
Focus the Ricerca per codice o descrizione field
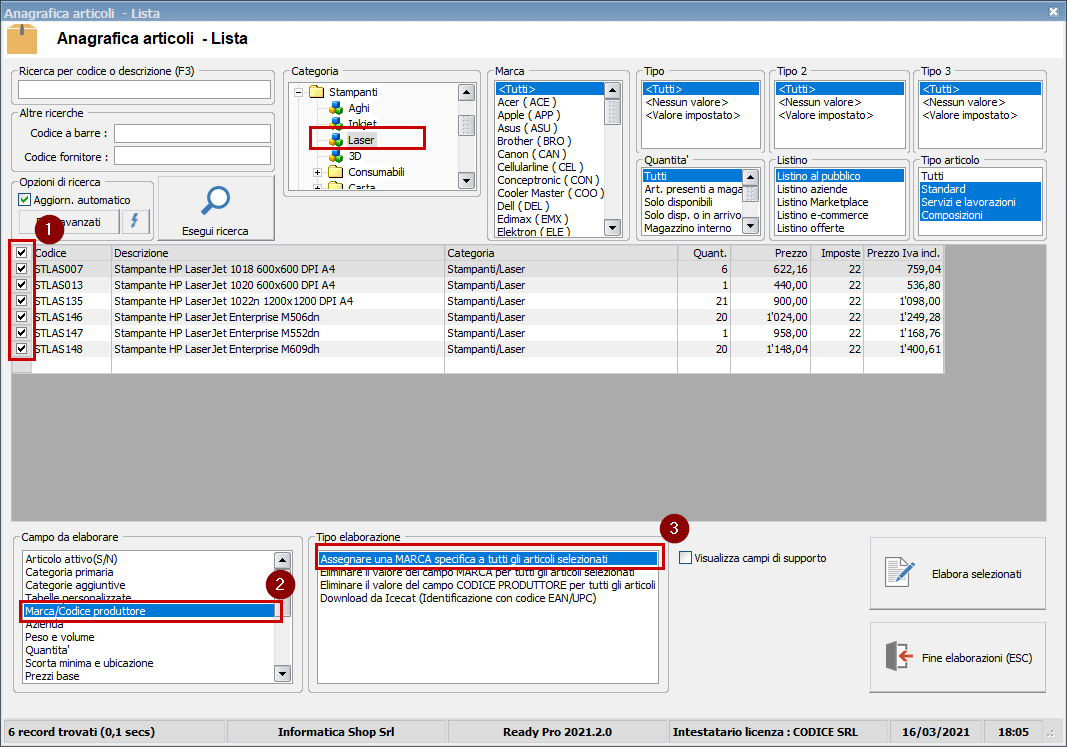pos(144,90)
